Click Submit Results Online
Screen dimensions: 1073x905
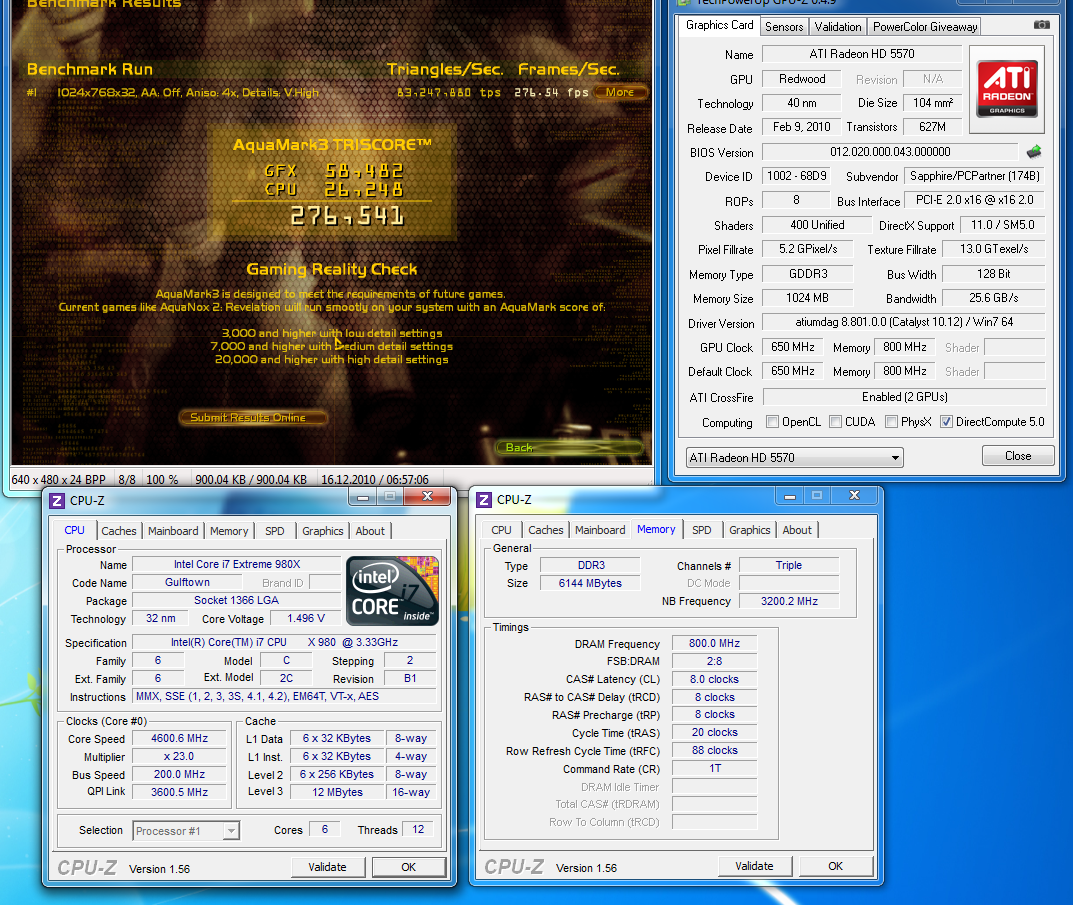(x=253, y=418)
